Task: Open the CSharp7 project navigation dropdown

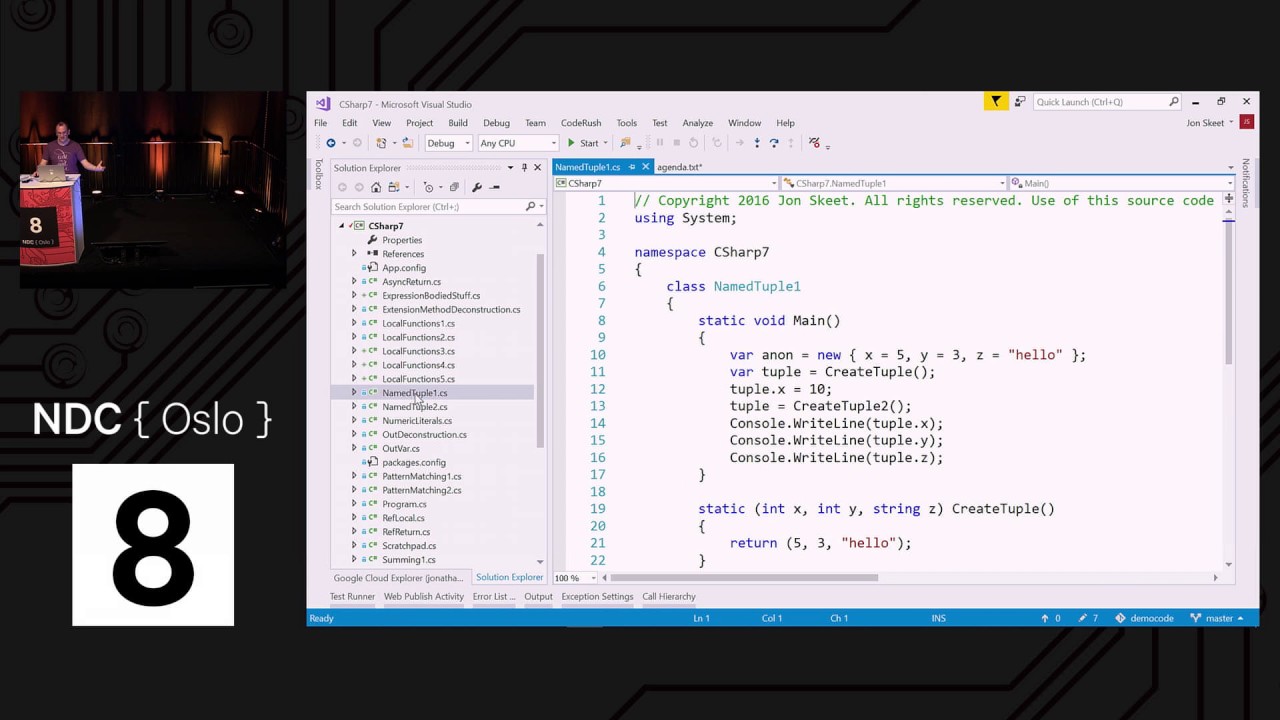Action: click(666, 183)
